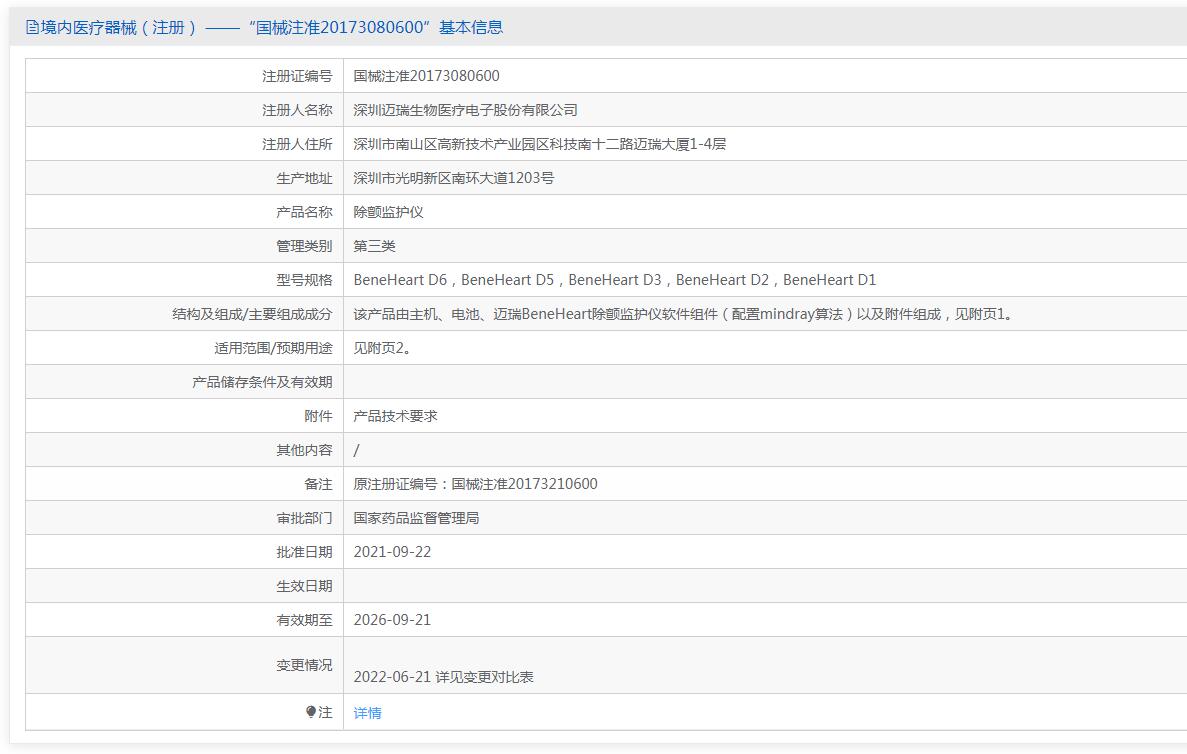Viewport: 1187px width, 754px height.
Task: Select the BeneHeart D6 model list text
Action: [x=615, y=280]
